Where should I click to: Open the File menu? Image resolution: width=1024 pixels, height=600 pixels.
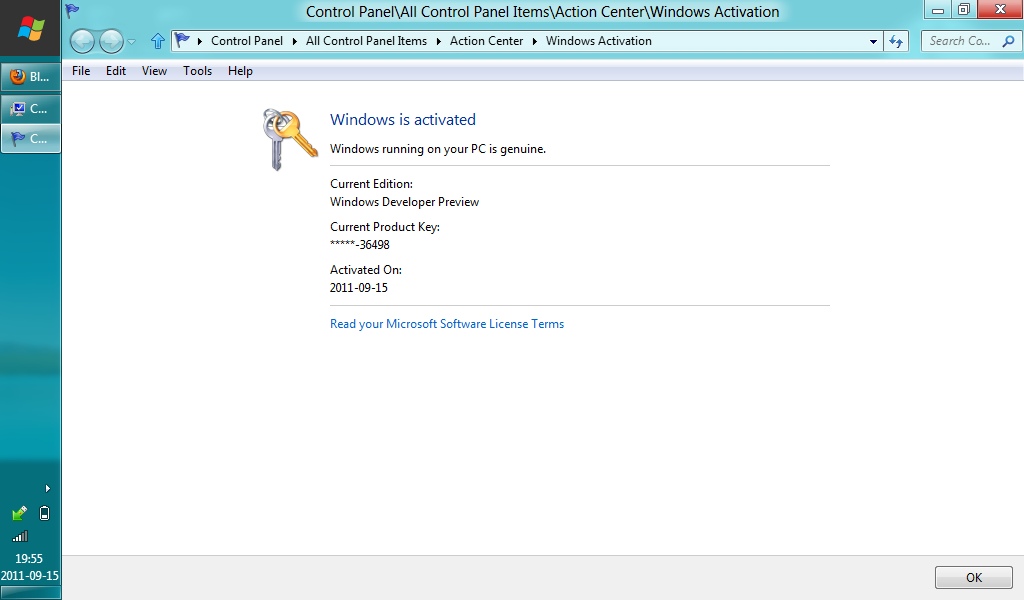click(81, 71)
